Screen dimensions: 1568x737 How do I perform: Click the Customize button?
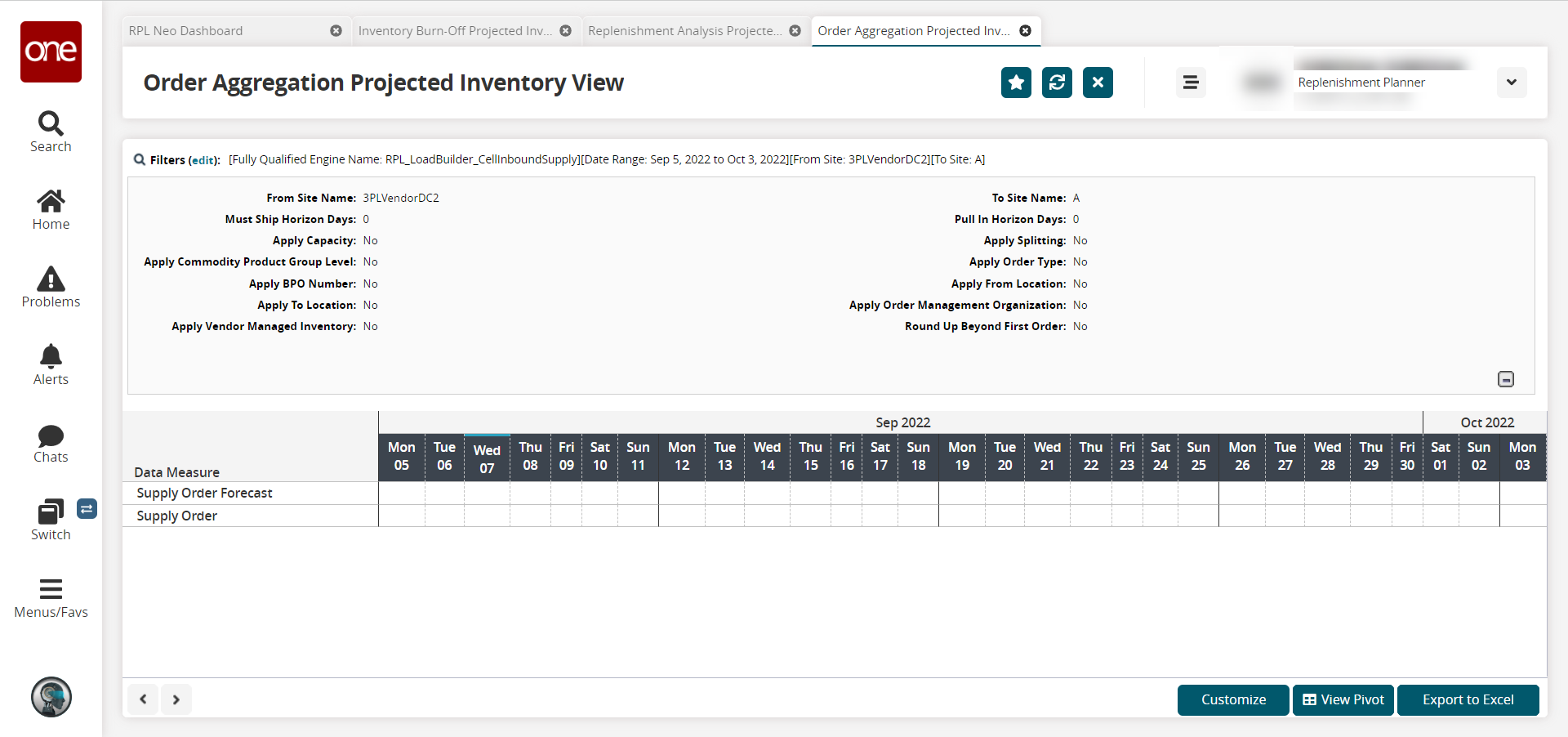[x=1233, y=700]
